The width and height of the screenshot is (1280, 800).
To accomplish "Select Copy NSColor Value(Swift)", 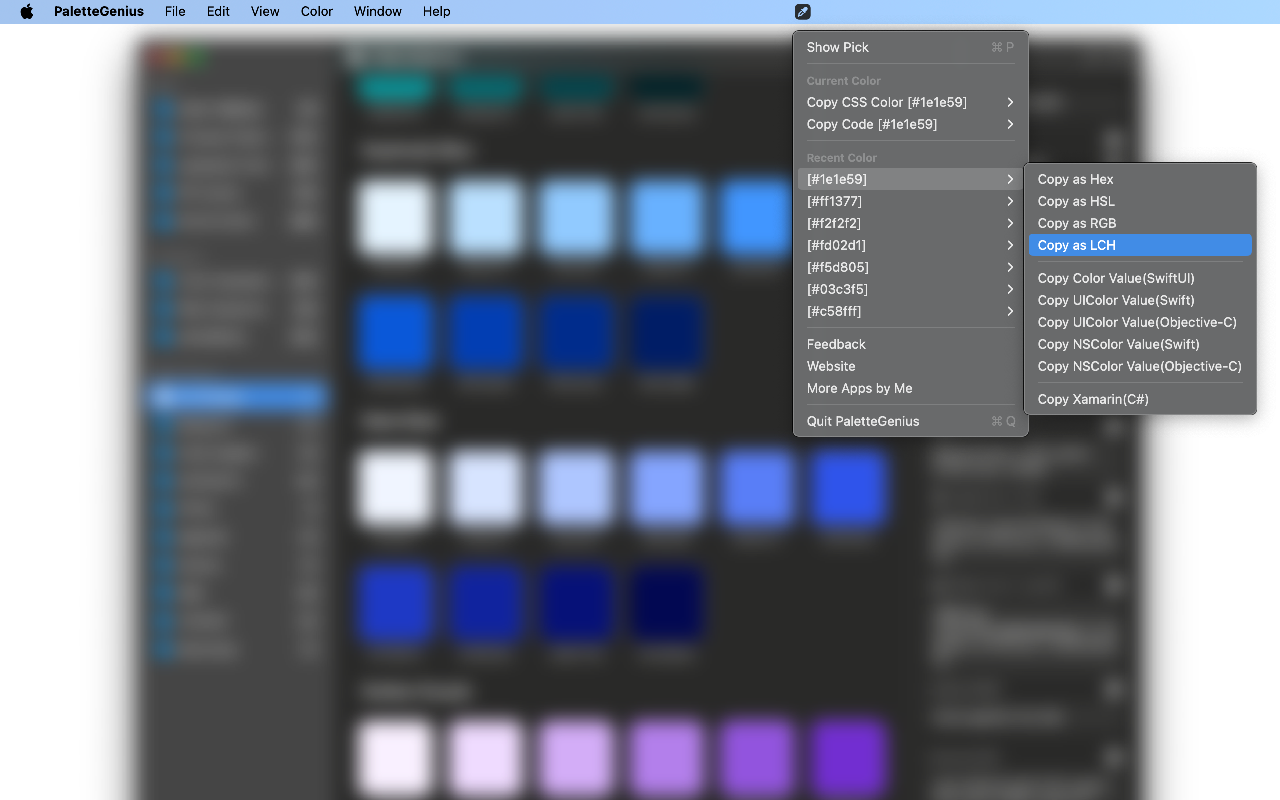I will tap(1140, 344).
